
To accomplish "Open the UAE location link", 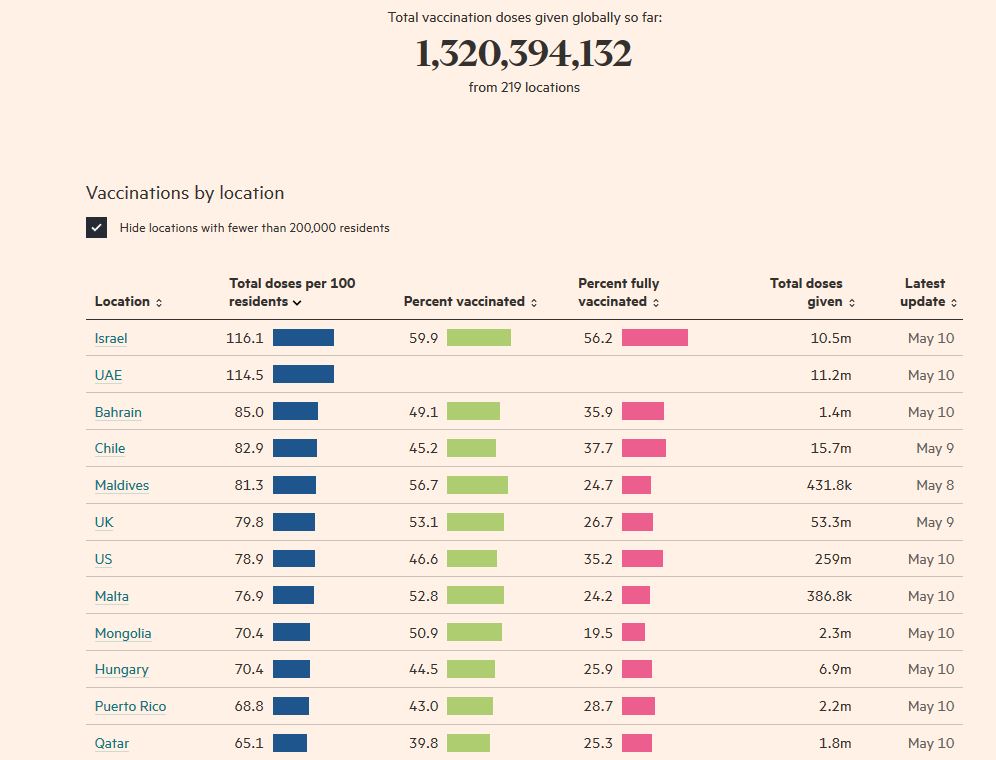I will (x=108, y=375).
